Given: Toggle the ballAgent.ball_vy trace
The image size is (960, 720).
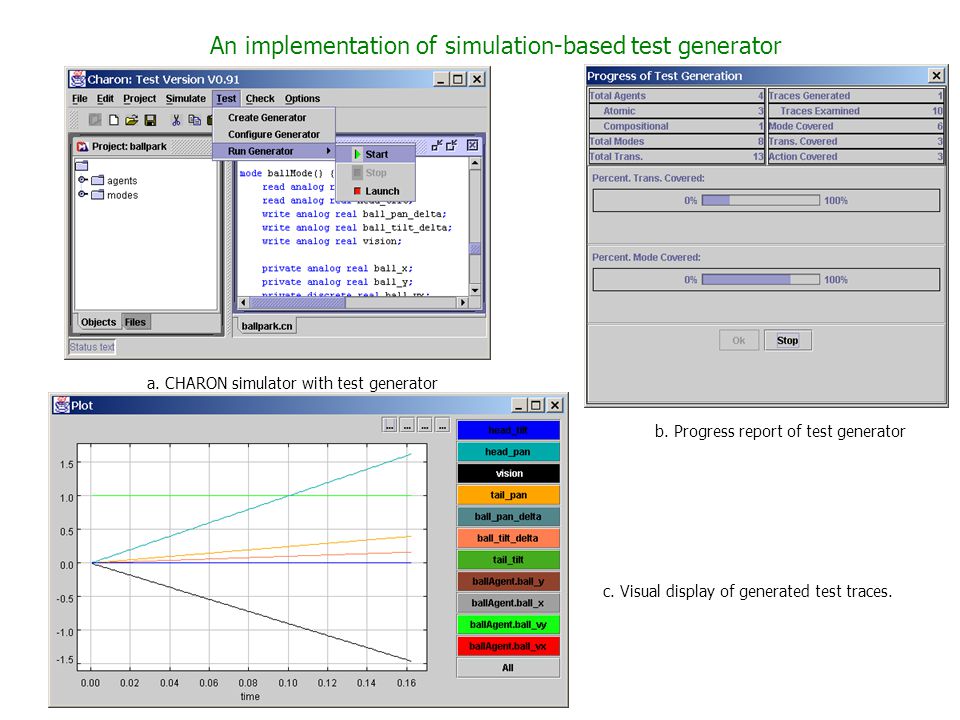Looking at the screenshot, I should [508, 624].
